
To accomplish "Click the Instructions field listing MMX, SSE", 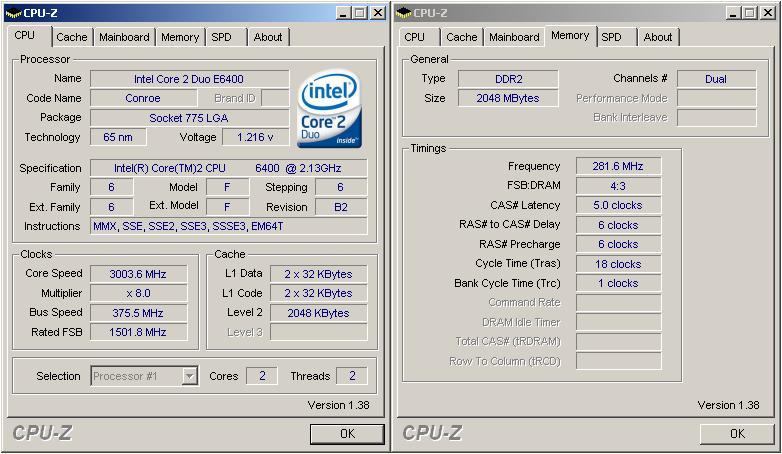I will coord(228,227).
